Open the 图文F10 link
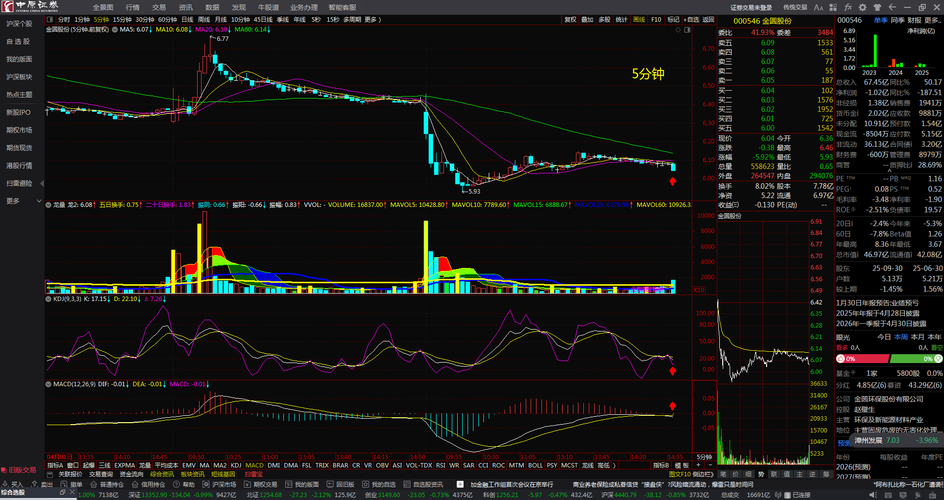 680,474
